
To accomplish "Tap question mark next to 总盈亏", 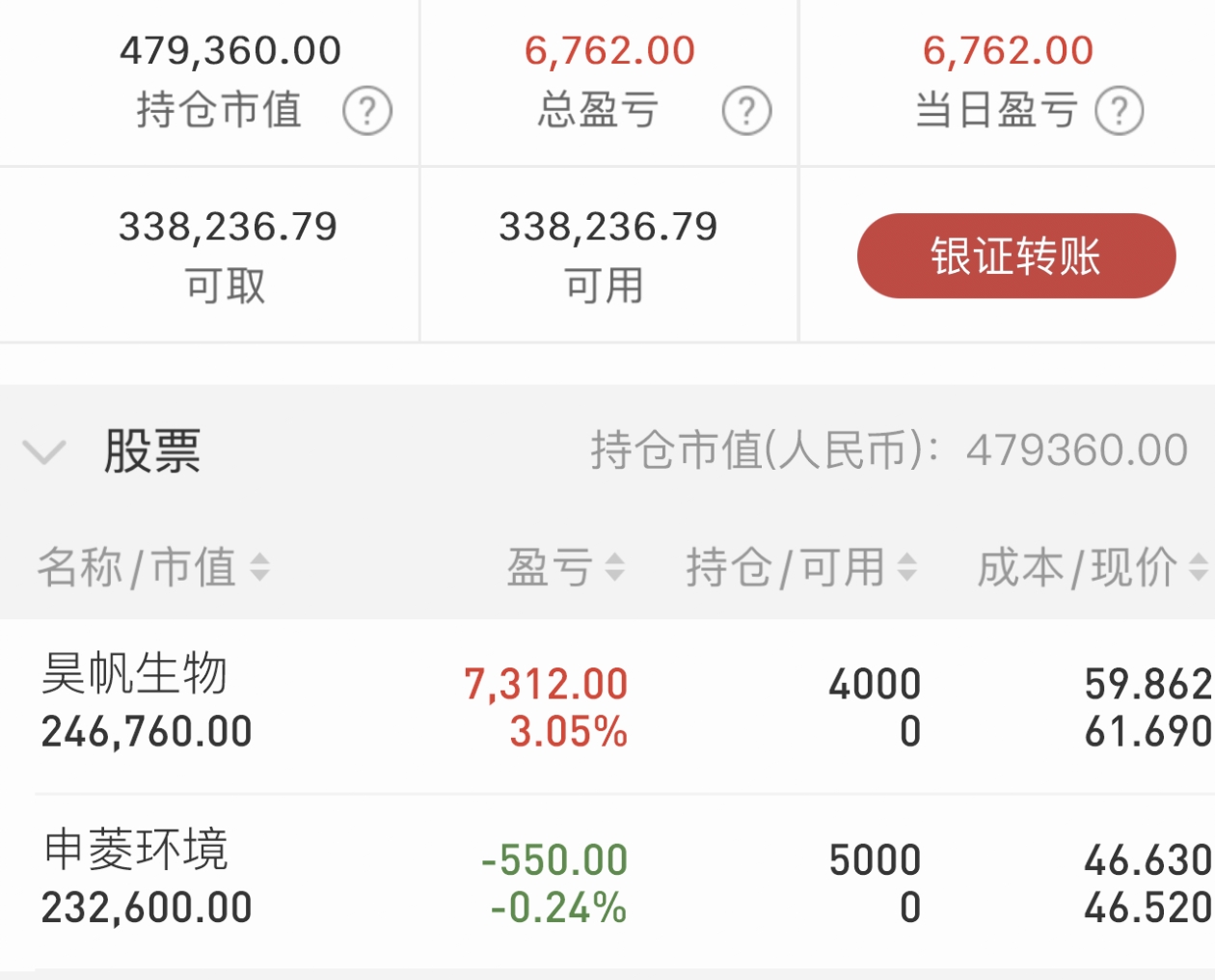I will pos(746,111).
